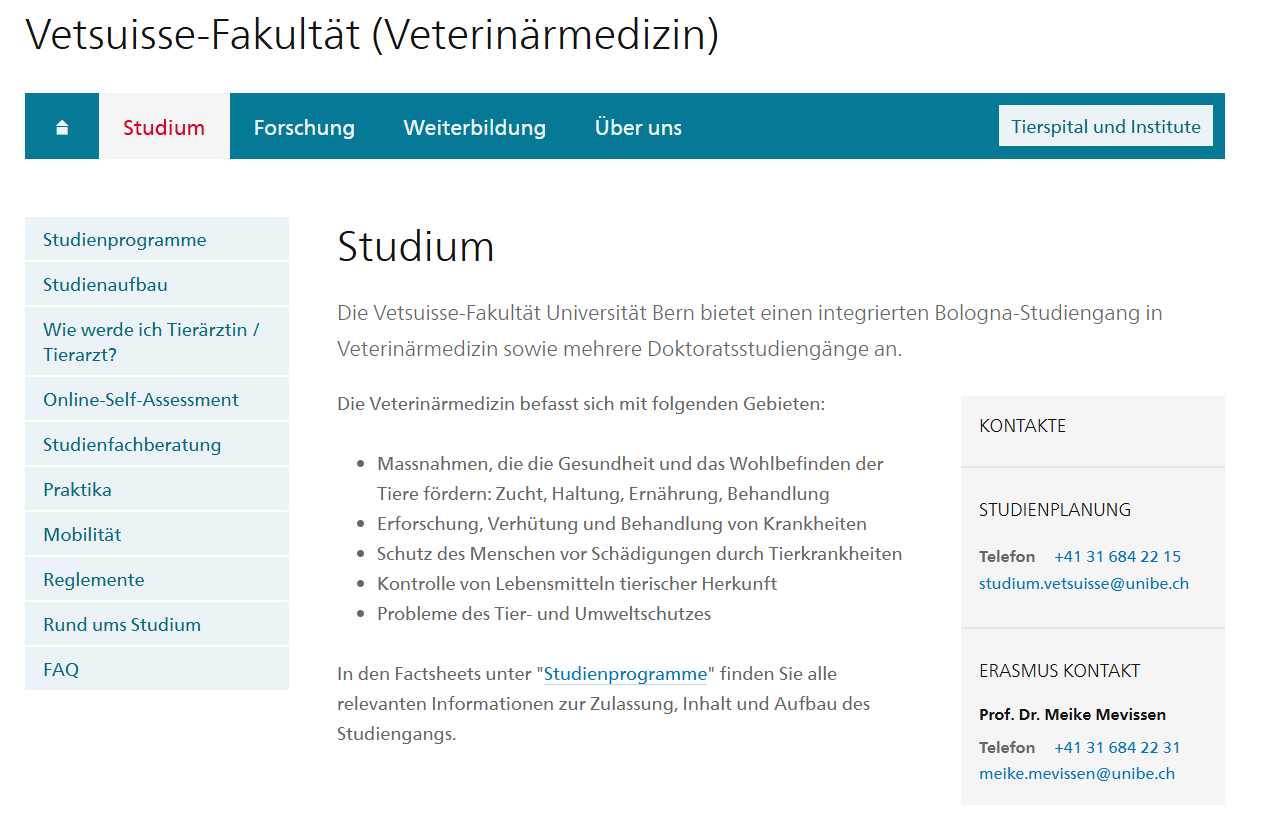
Task: Open Studienprogramme in the sidebar
Action: click(x=157, y=239)
